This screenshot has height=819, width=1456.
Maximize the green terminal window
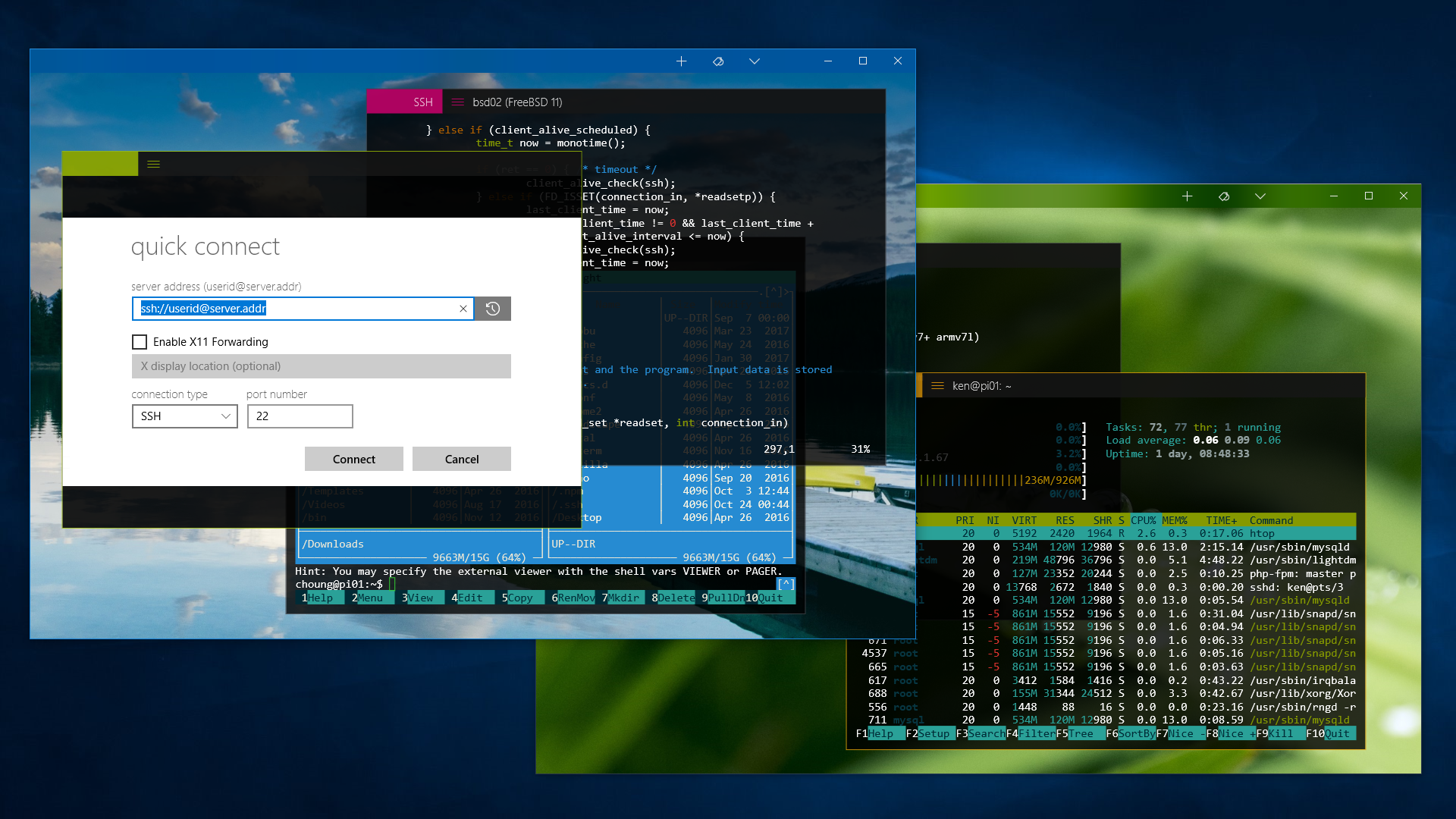coord(1368,196)
